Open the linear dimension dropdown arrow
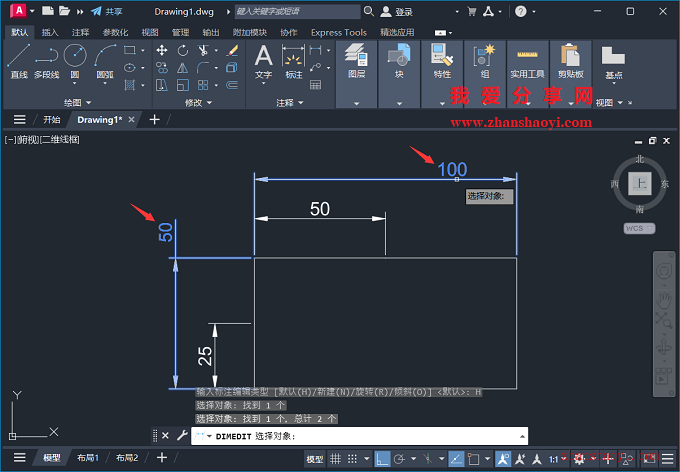The width and height of the screenshot is (680, 472). (328, 50)
